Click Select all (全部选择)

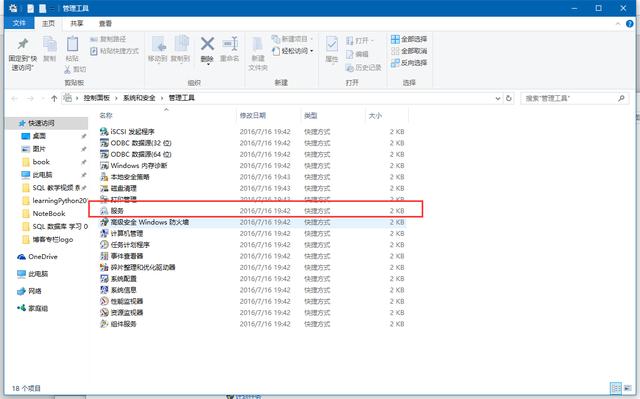409,39
